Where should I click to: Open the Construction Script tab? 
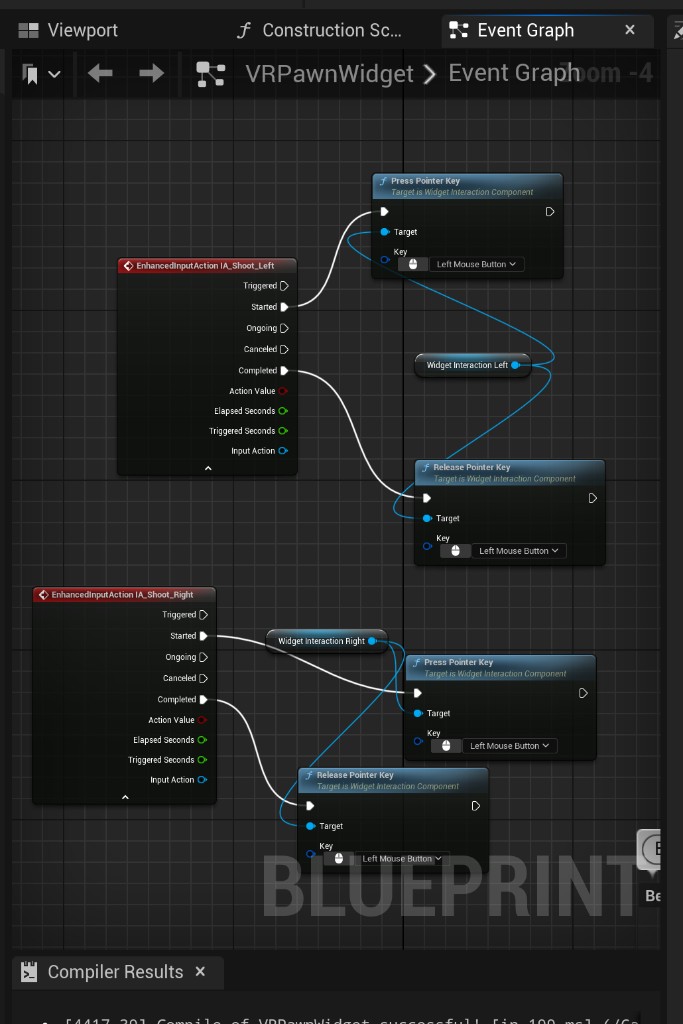tap(319, 30)
